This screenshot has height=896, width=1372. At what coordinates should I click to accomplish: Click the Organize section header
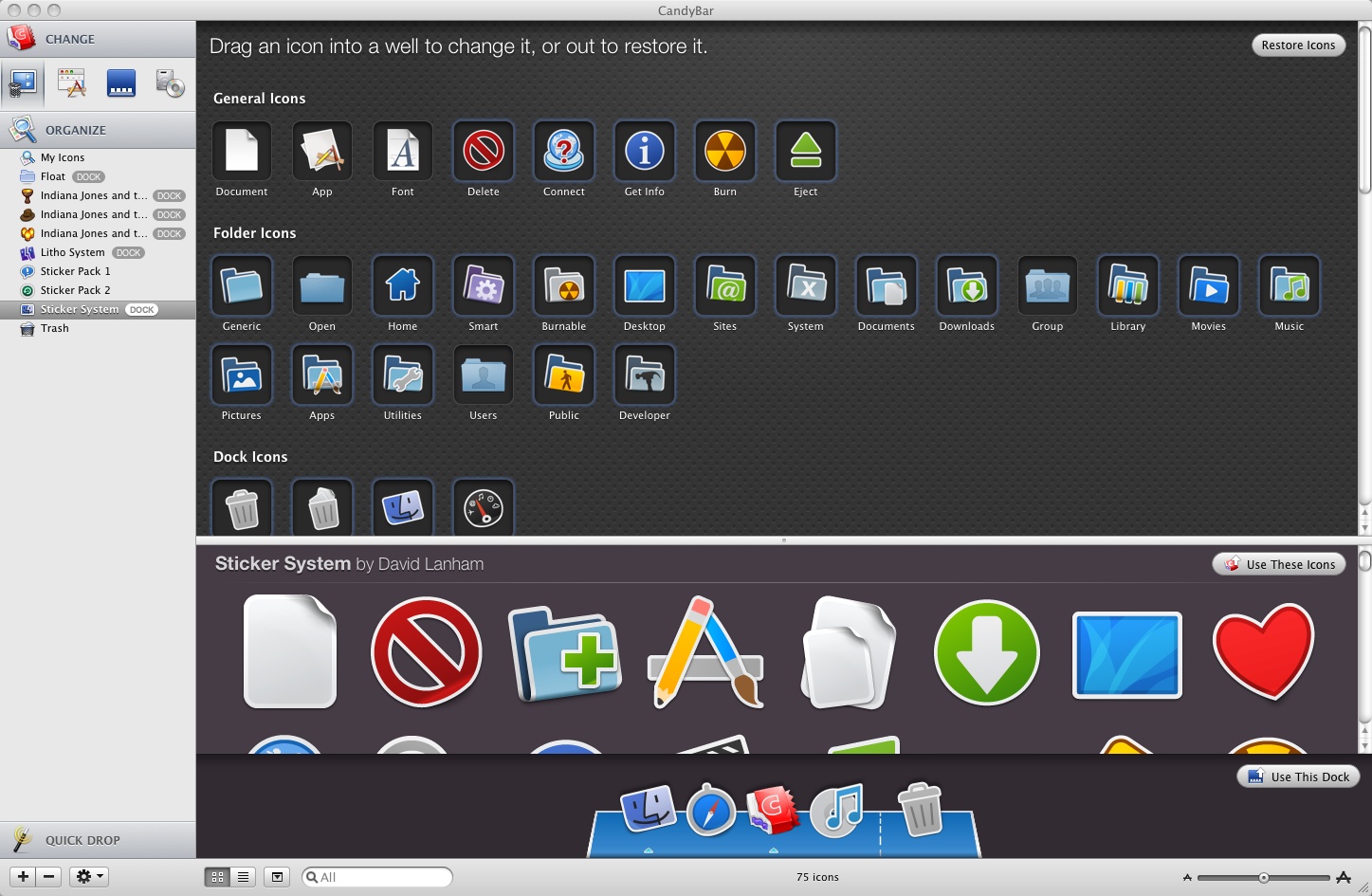coord(98,130)
